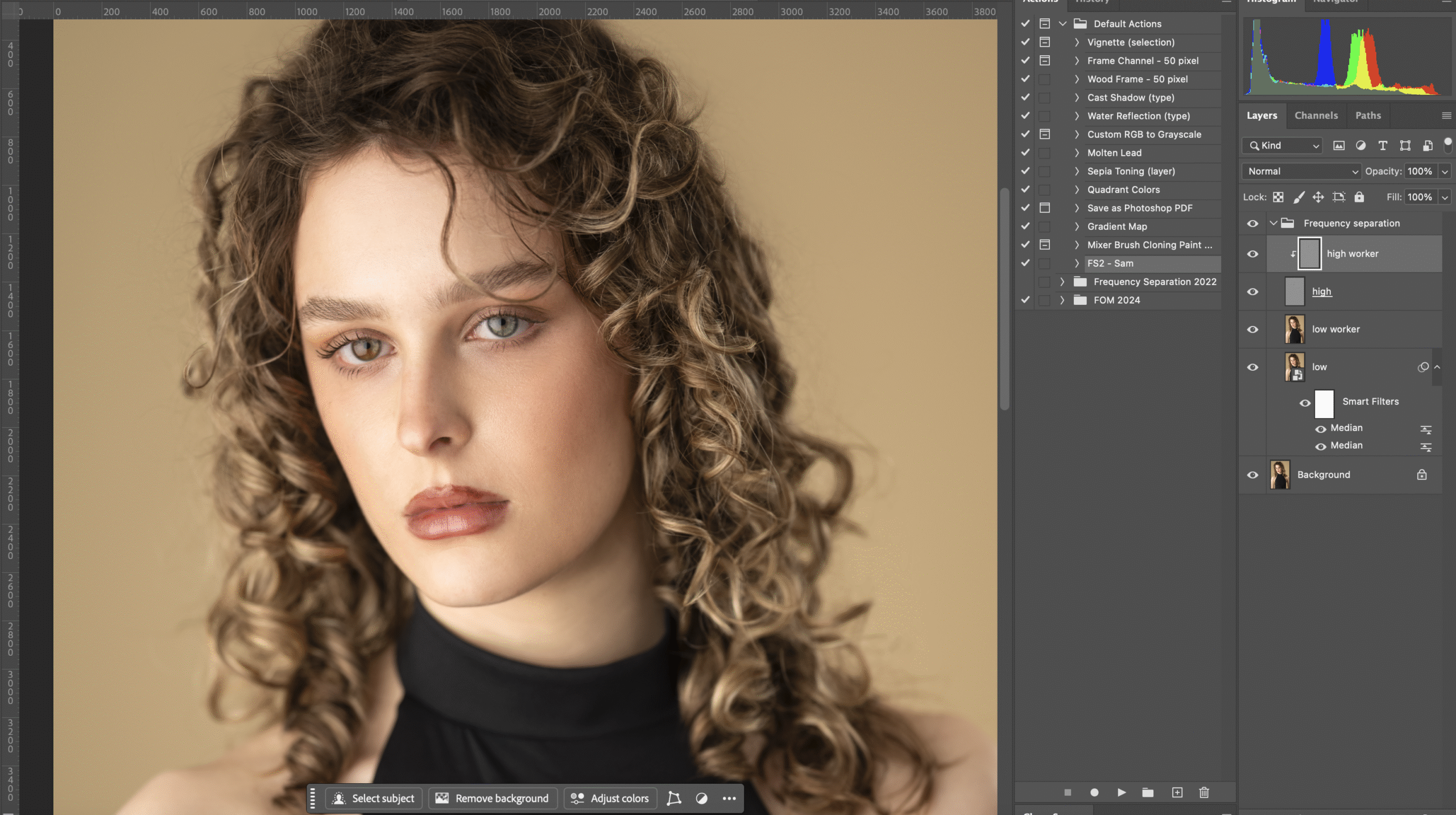
Task: Filter layers by adjustment layer icon
Action: tap(1360, 146)
